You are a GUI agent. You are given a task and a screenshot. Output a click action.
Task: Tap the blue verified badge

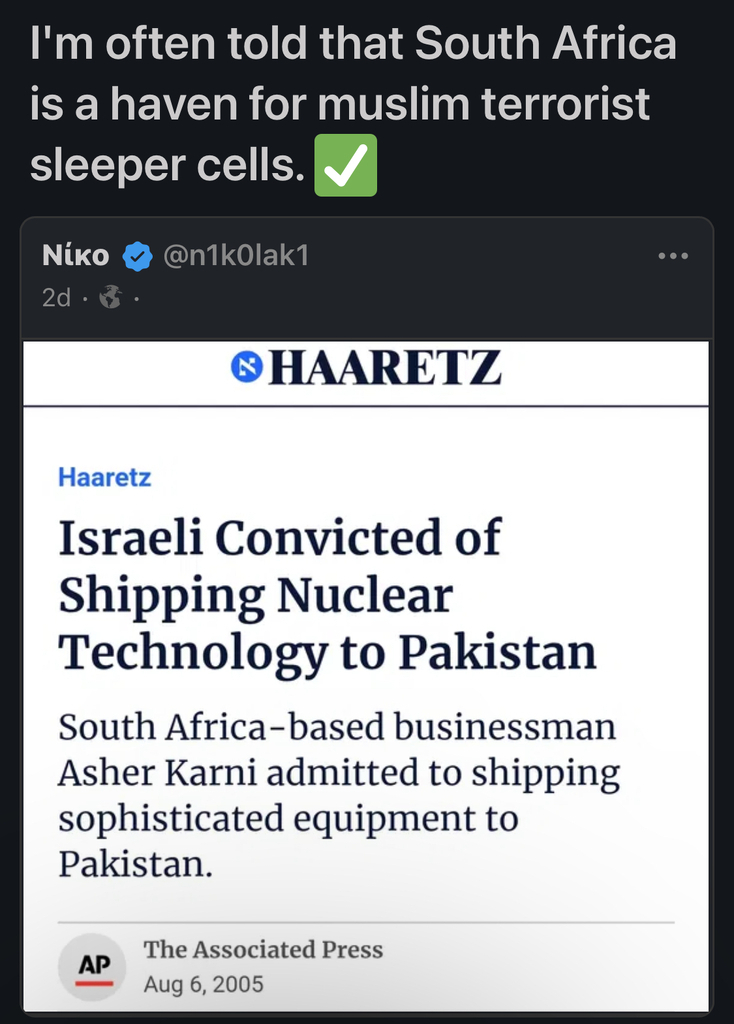click(x=137, y=257)
